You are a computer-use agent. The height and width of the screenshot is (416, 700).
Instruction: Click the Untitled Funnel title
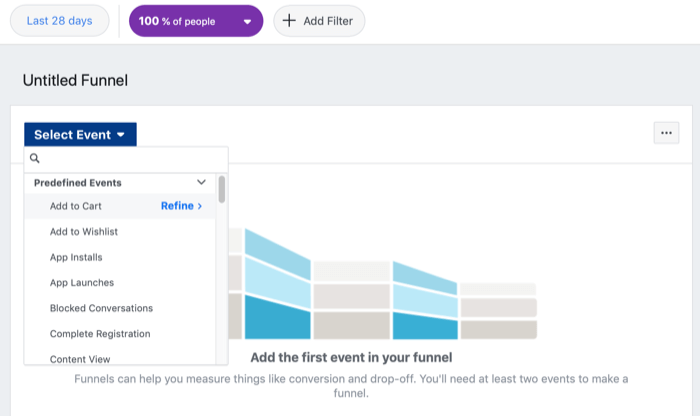pos(76,80)
